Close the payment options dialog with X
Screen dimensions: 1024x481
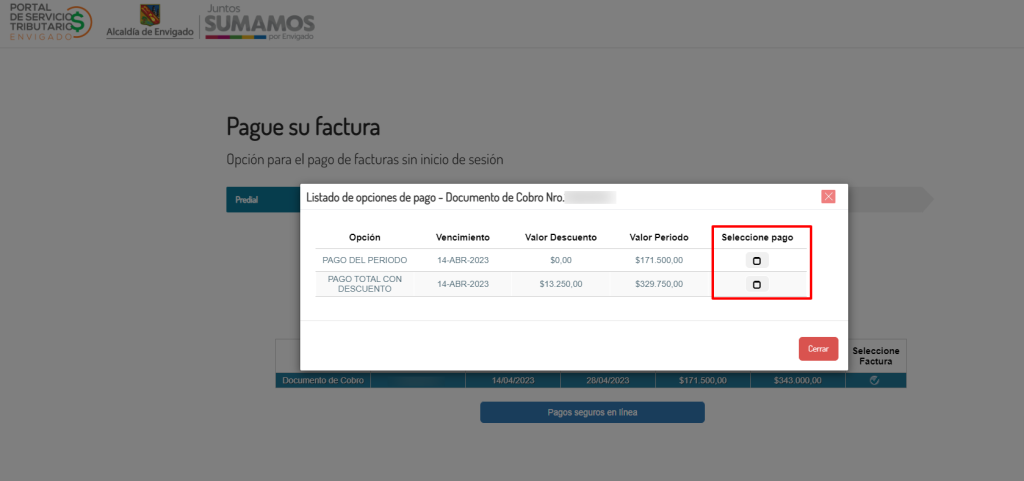(x=828, y=197)
